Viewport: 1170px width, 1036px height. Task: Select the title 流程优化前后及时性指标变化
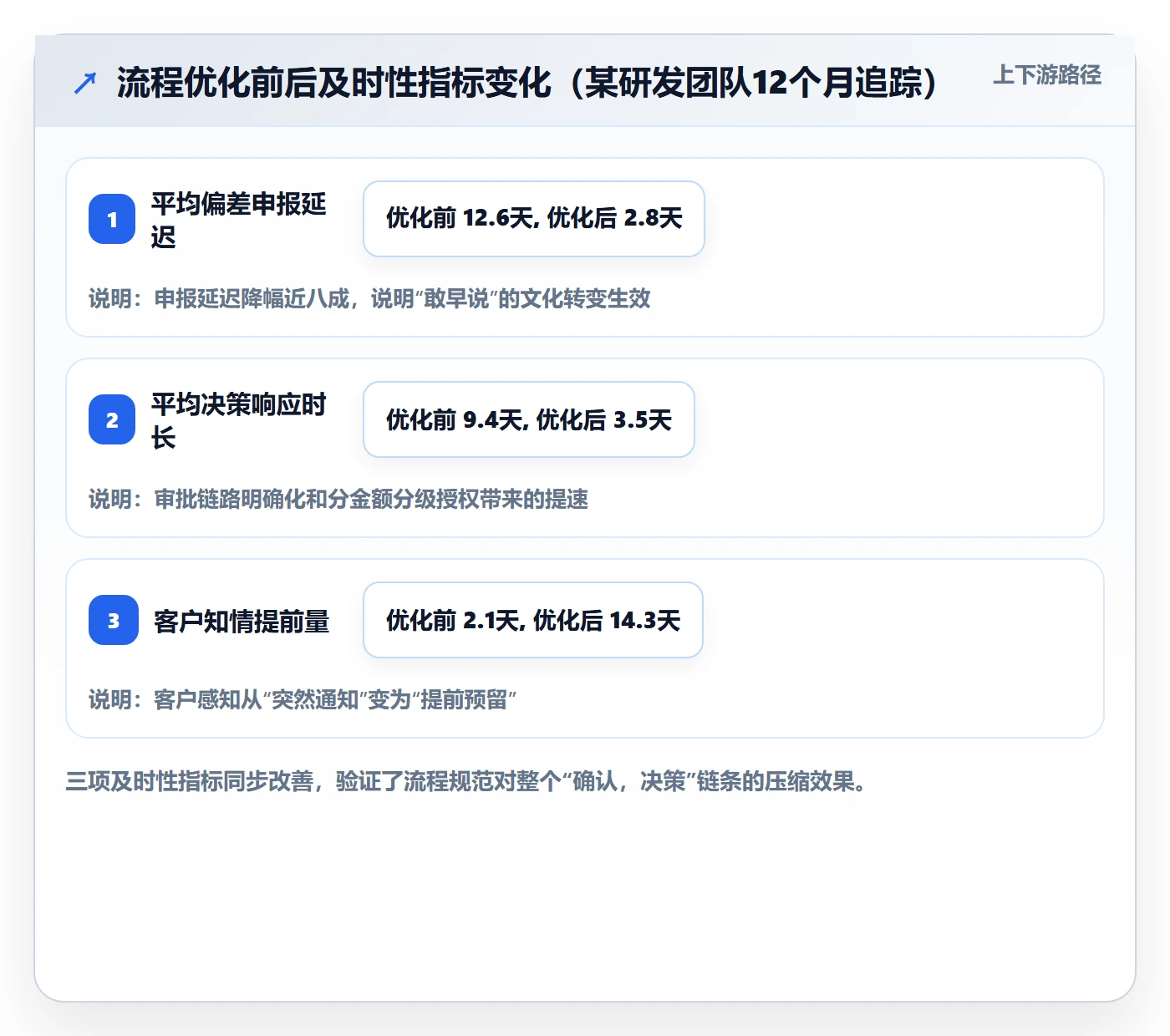pos(333,83)
